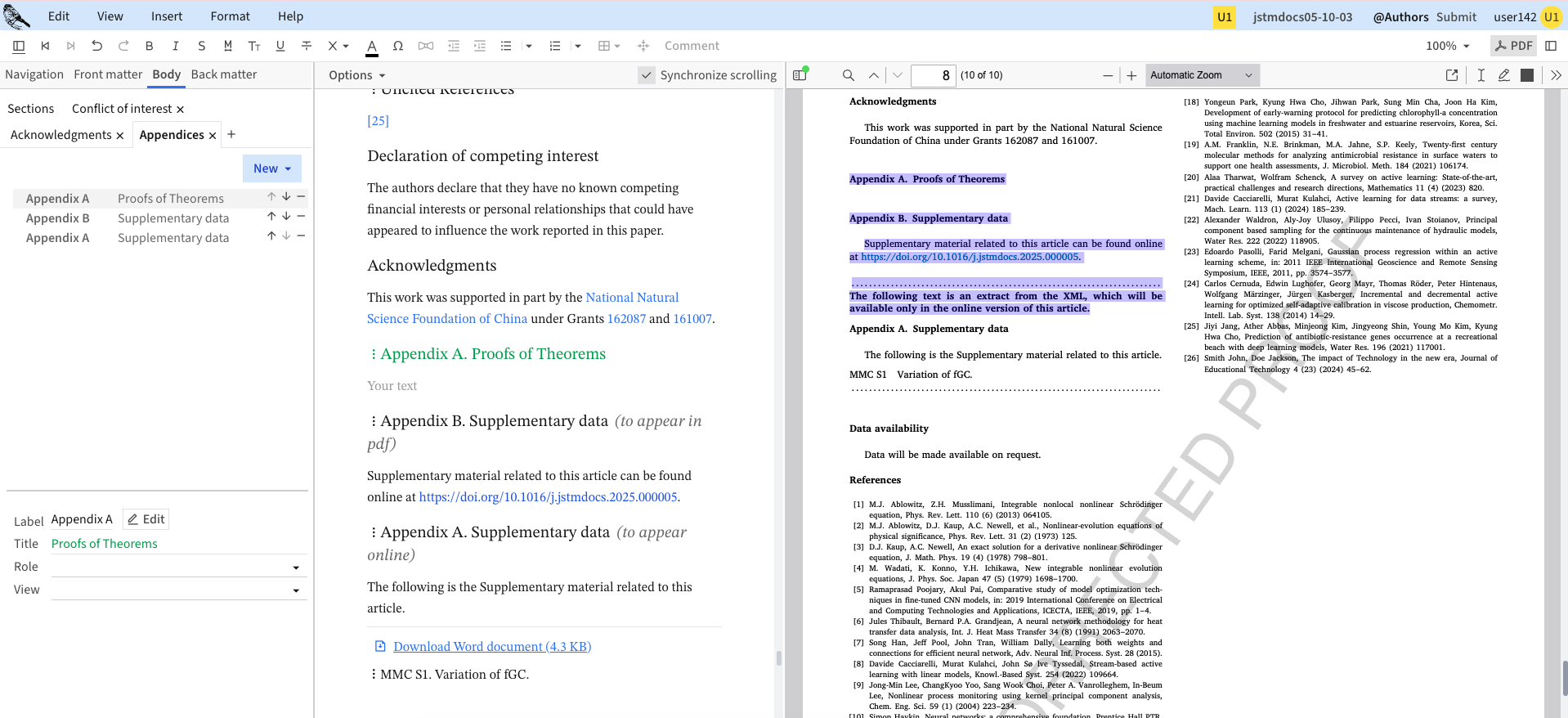
Task: Click the PDF page number field
Action: [933, 75]
